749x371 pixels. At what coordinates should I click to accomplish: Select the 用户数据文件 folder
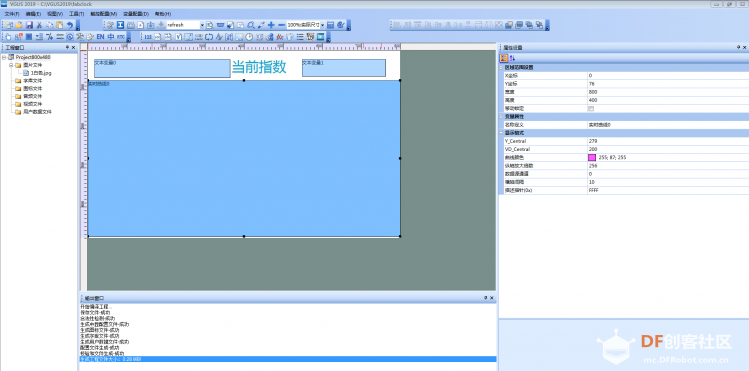coord(37,112)
